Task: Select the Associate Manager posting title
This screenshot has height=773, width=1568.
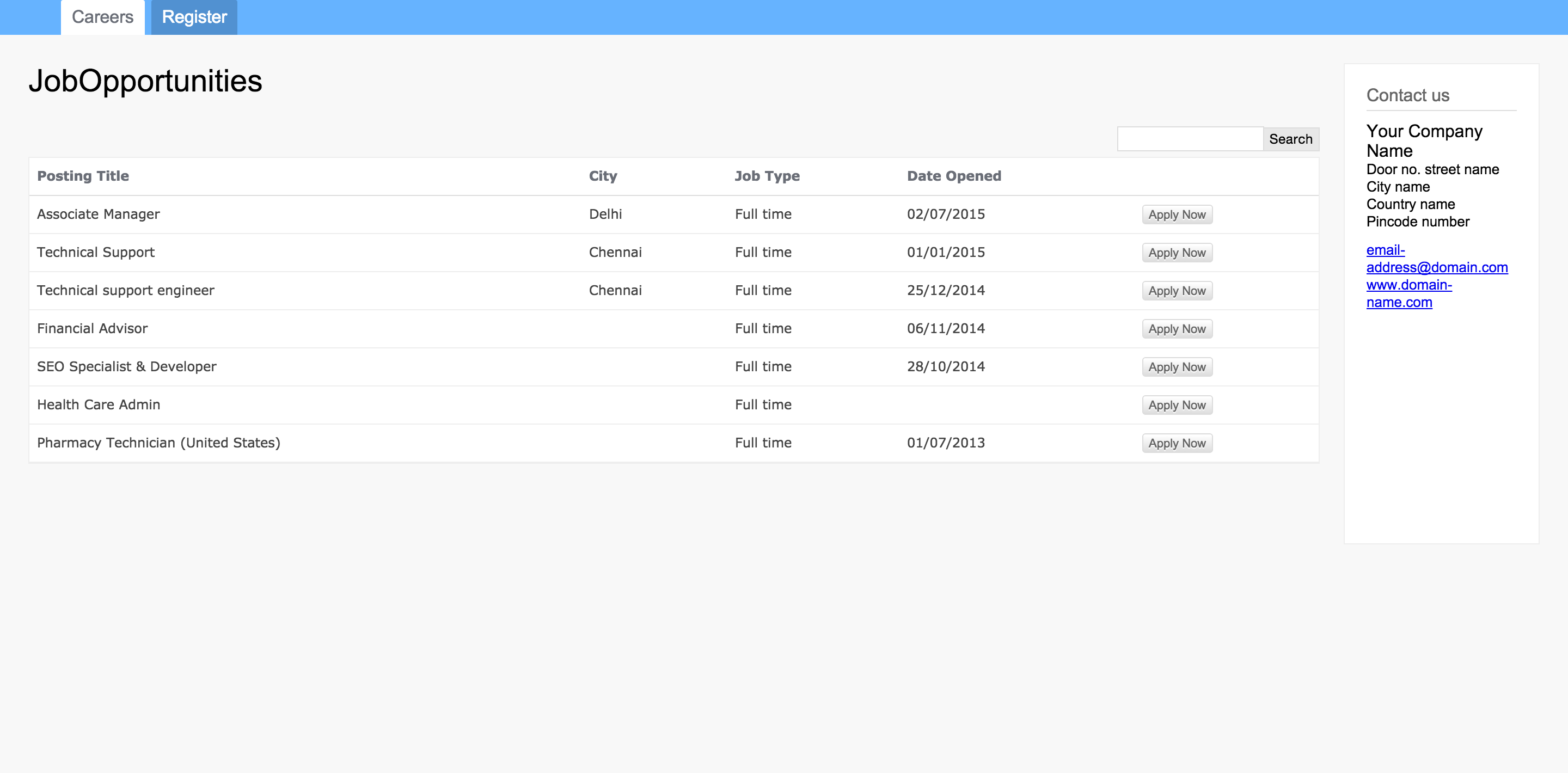Action: point(98,214)
